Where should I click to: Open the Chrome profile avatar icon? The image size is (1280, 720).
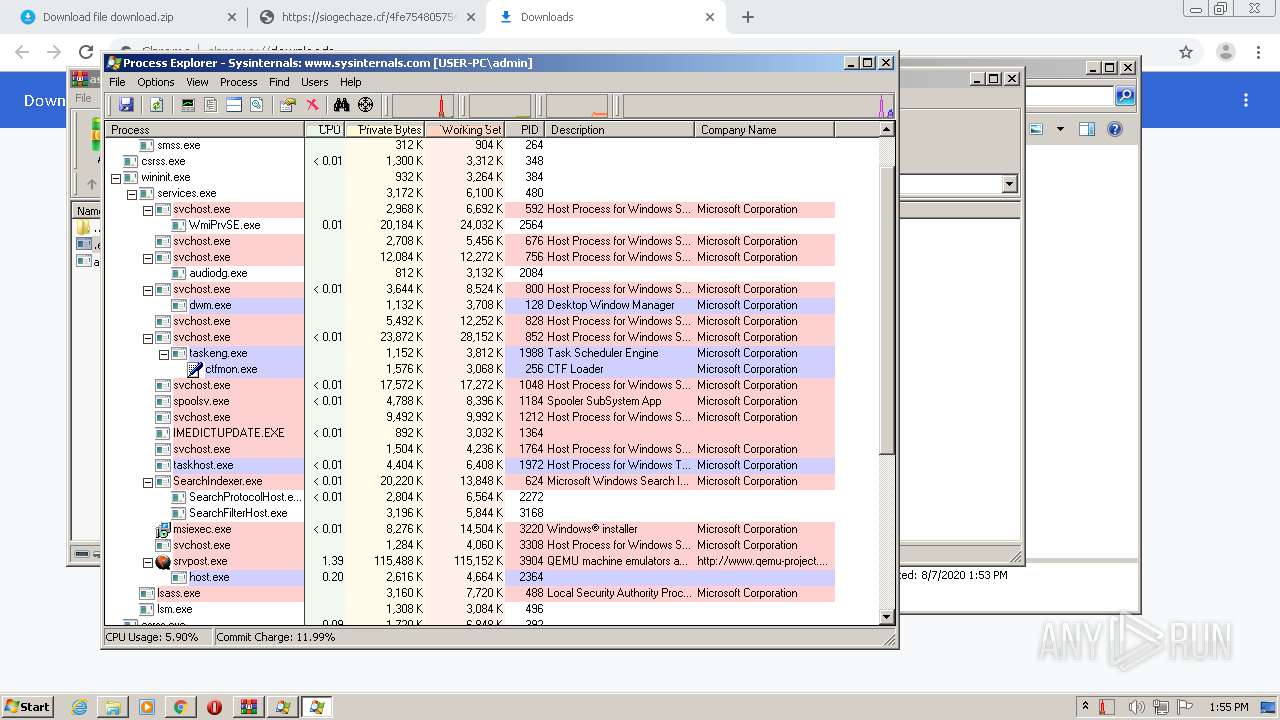(x=1226, y=52)
